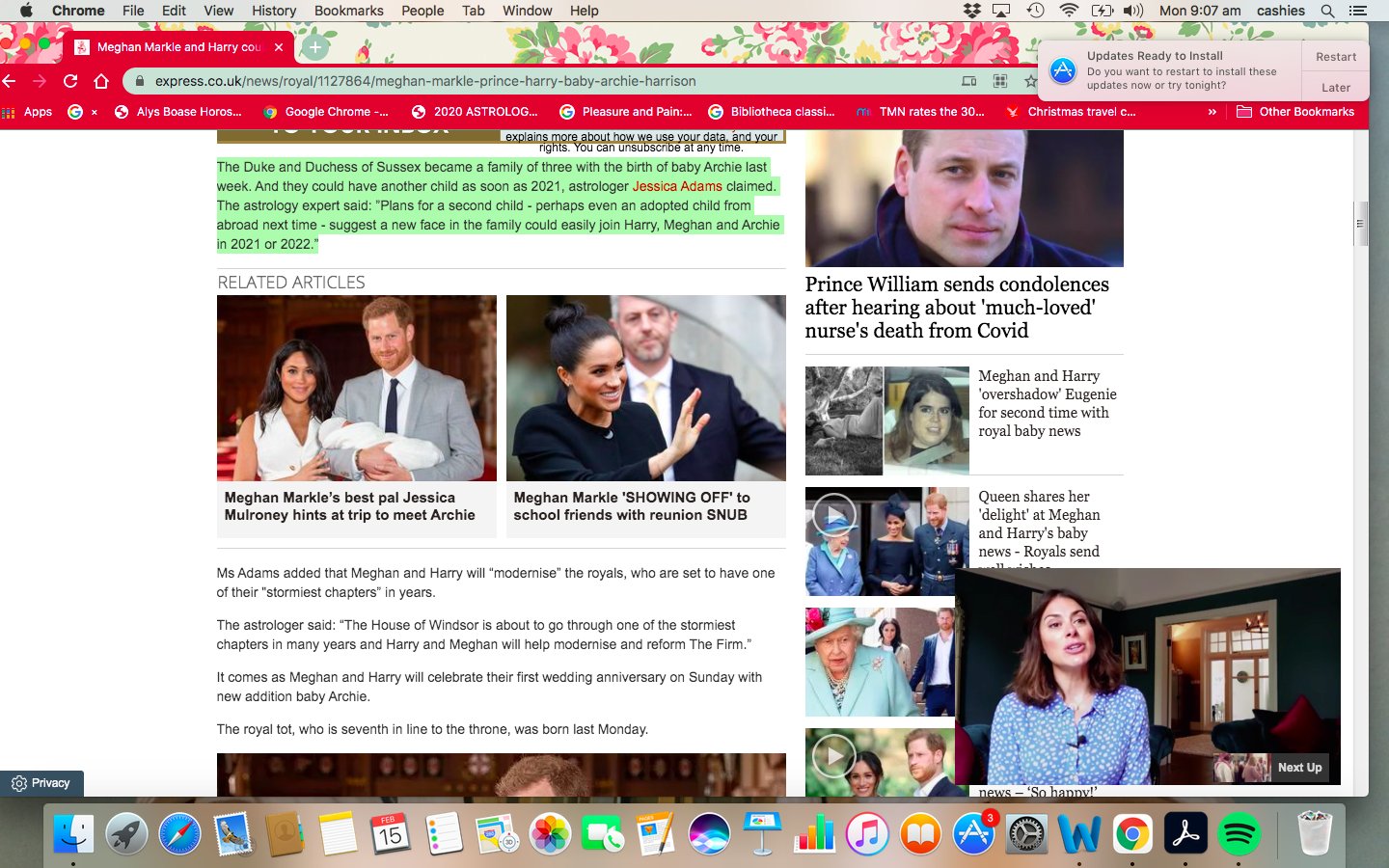Click Later in the update notification
The height and width of the screenshot is (868, 1389).
coord(1336,88)
